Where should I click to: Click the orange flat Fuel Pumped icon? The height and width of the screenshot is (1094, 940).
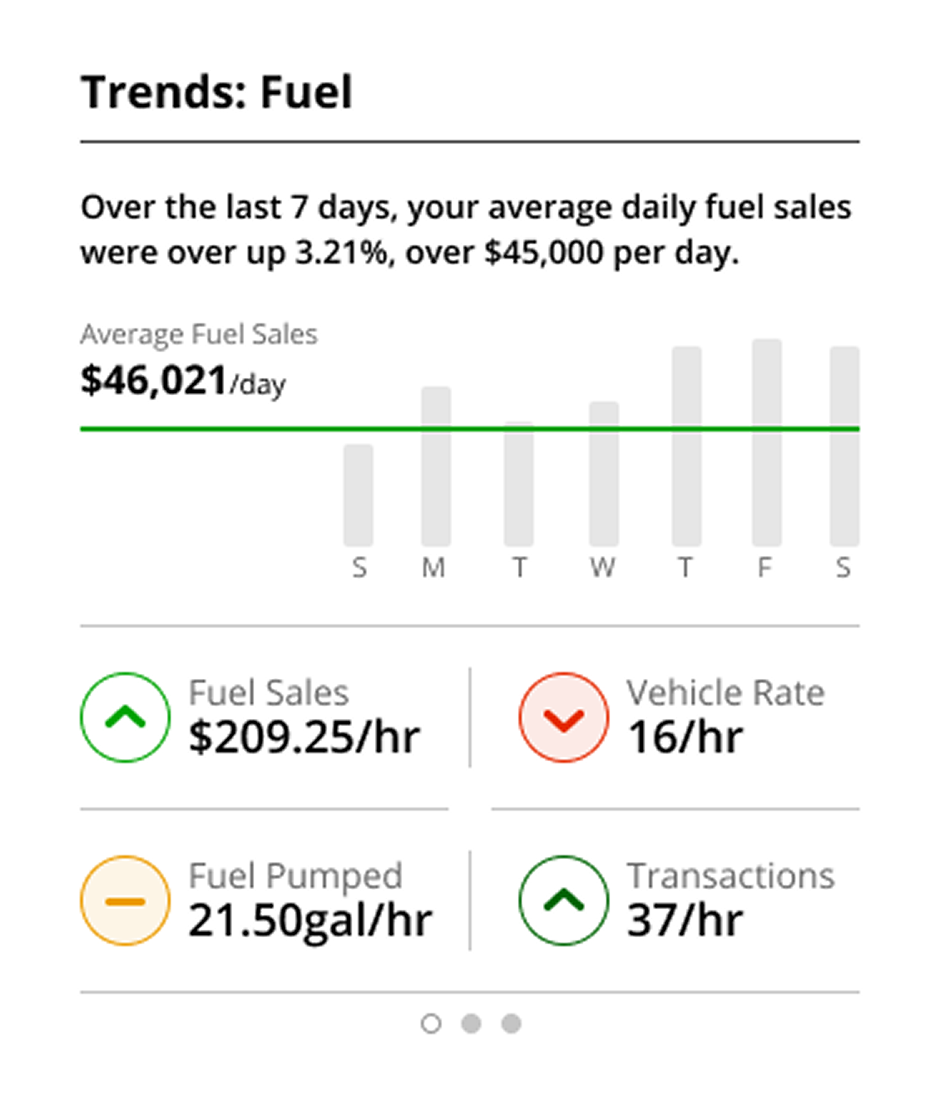pos(124,900)
